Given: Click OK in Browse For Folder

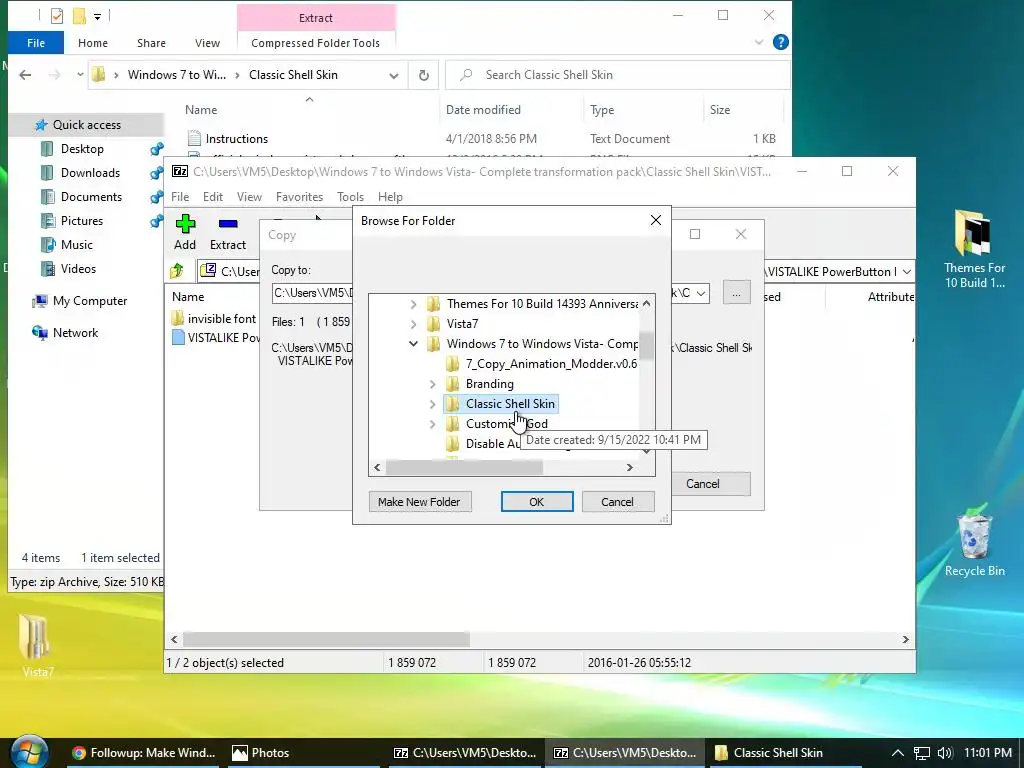Looking at the screenshot, I should 537,502.
